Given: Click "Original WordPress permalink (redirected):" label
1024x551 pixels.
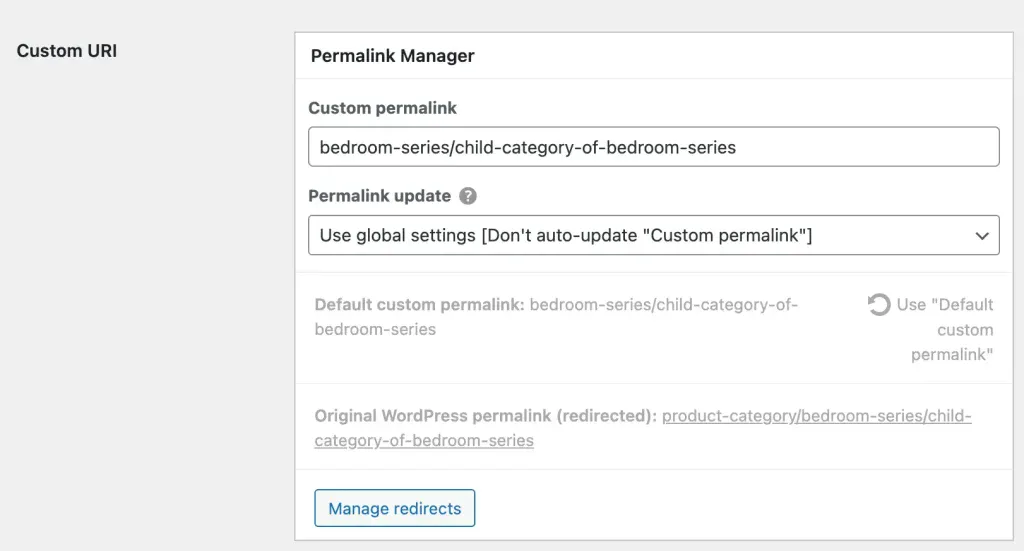Looking at the screenshot, I should (485, 416).
